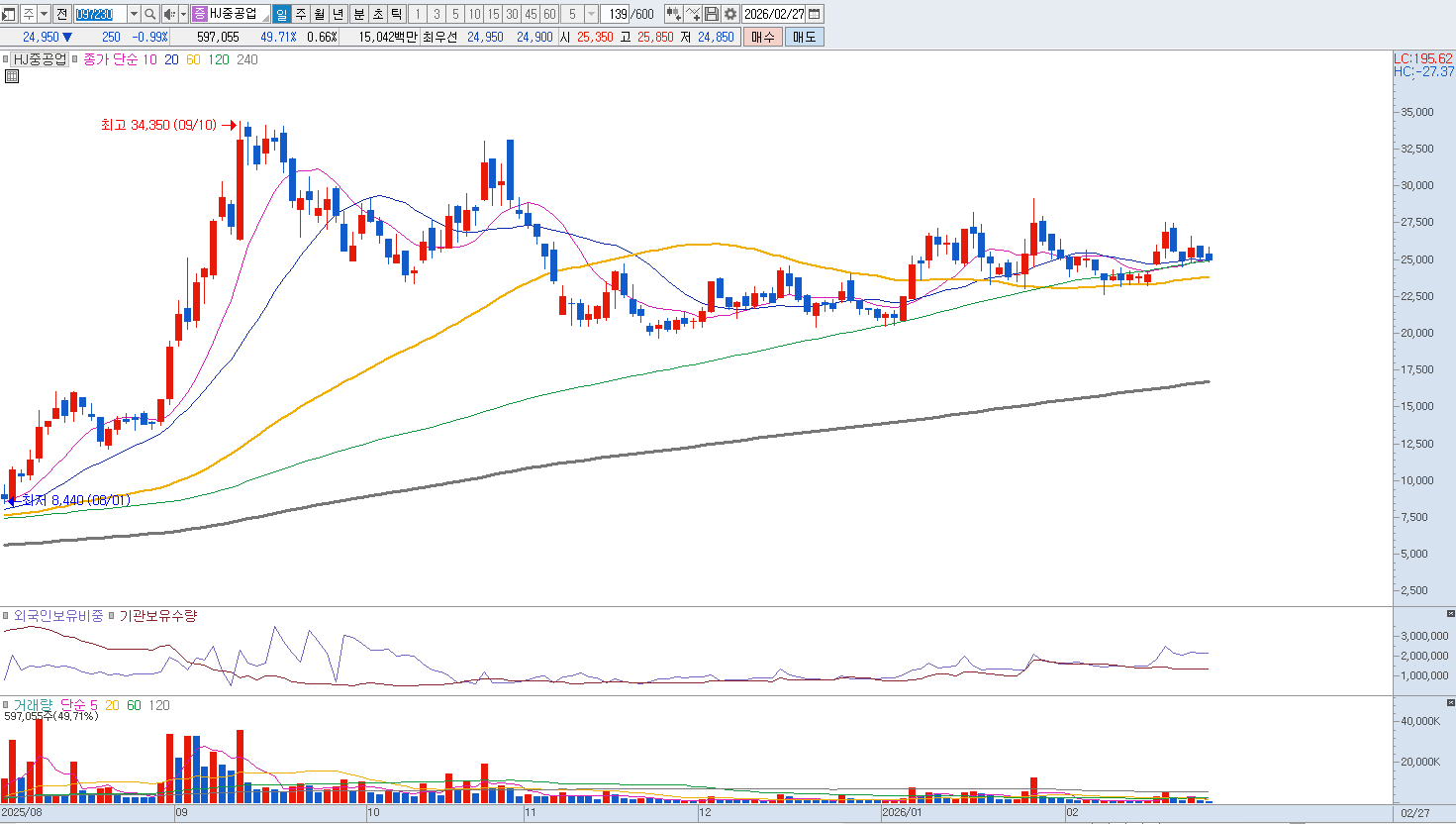Open the chart settings gear icon

click(x=730, y=14)
